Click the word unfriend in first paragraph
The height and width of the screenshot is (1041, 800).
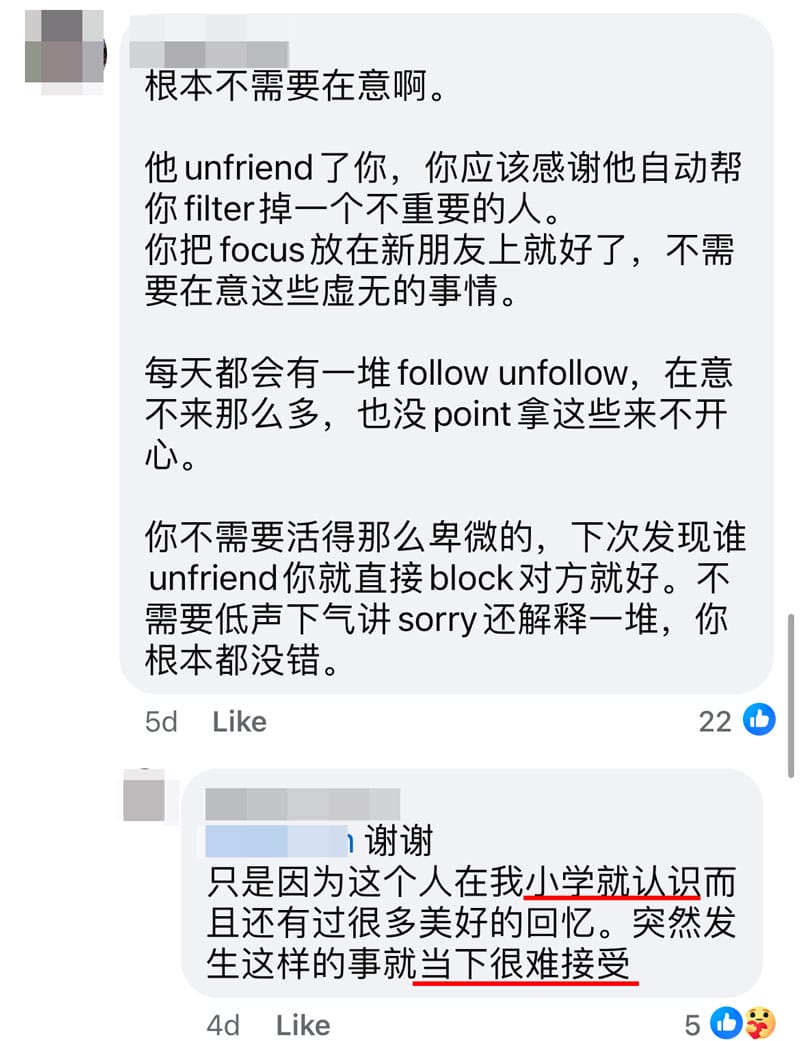click(x=248, y=167)
